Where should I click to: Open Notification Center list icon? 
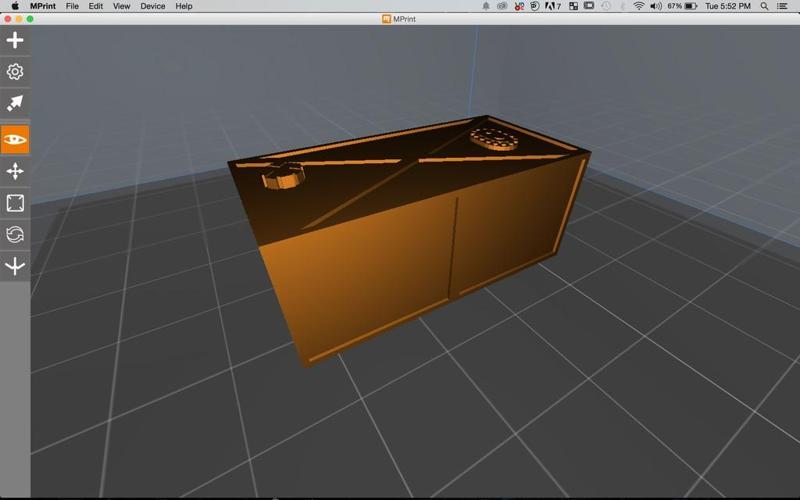tap(782, 6)
